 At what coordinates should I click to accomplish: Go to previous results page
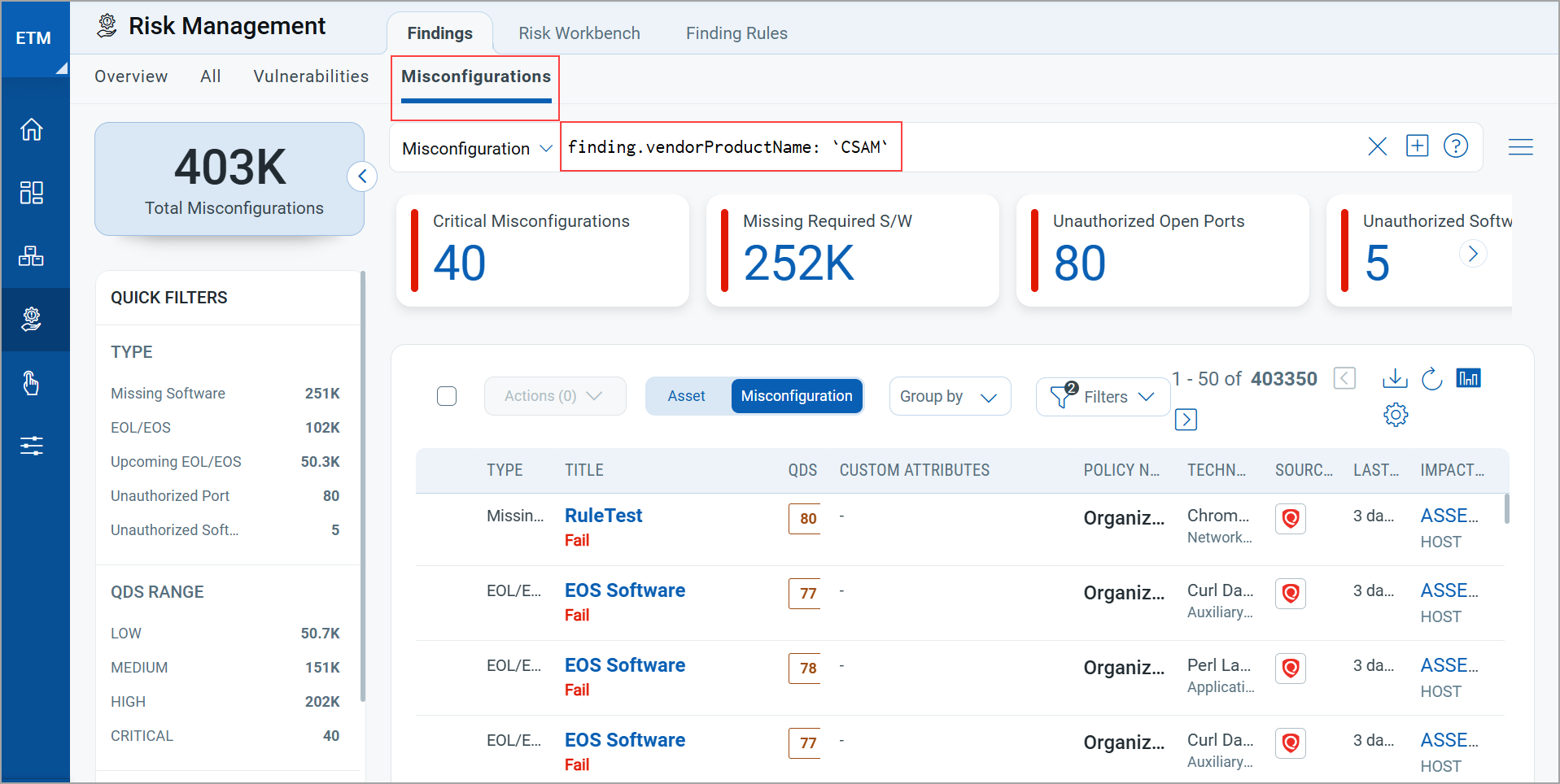1344,378
